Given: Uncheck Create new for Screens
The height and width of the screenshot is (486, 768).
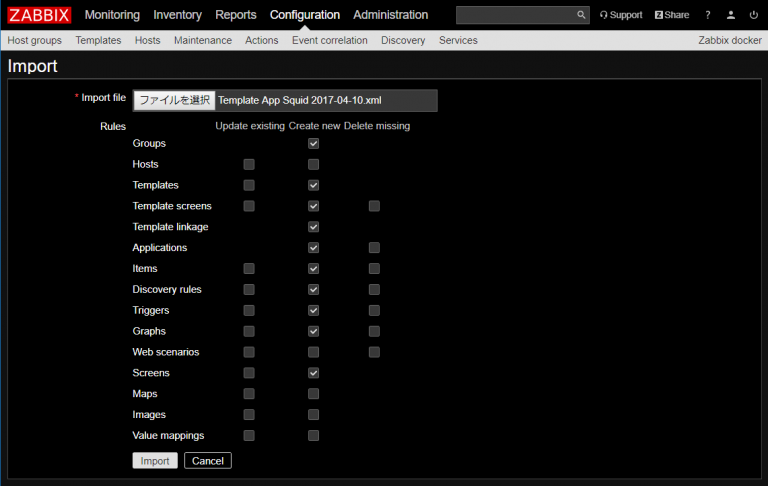Looking at the screenshot, I should tap(313, 373).
